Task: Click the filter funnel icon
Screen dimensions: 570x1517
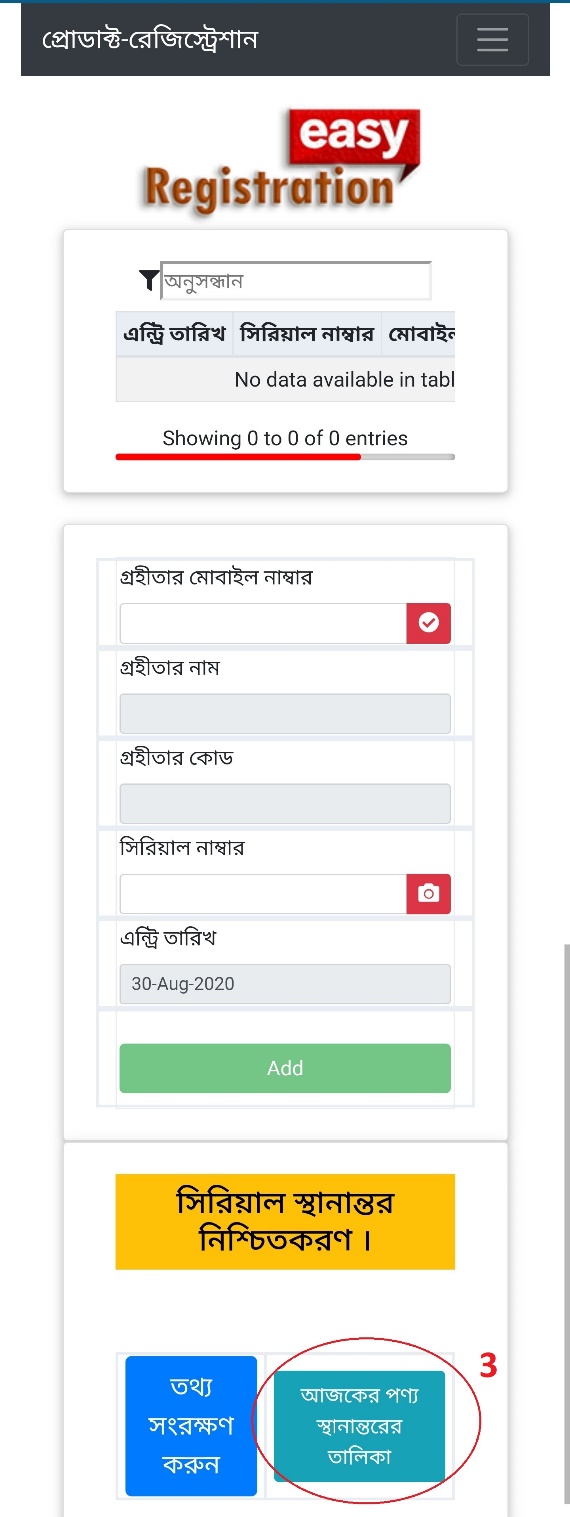Action: pos(149,281)
